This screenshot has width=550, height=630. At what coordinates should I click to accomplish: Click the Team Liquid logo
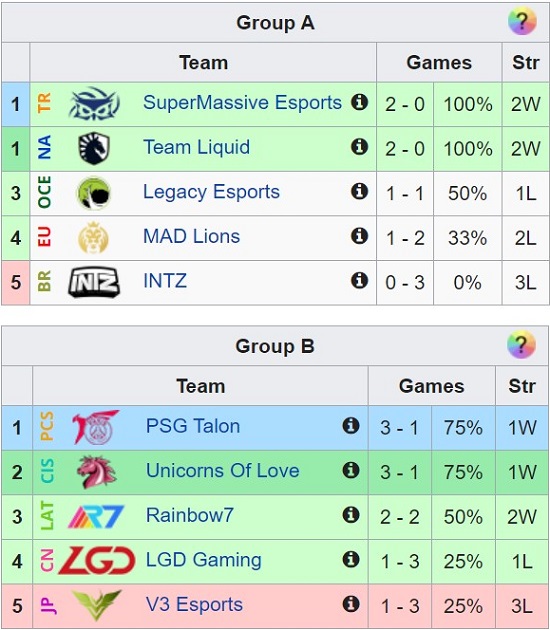(x=94, y=148)
